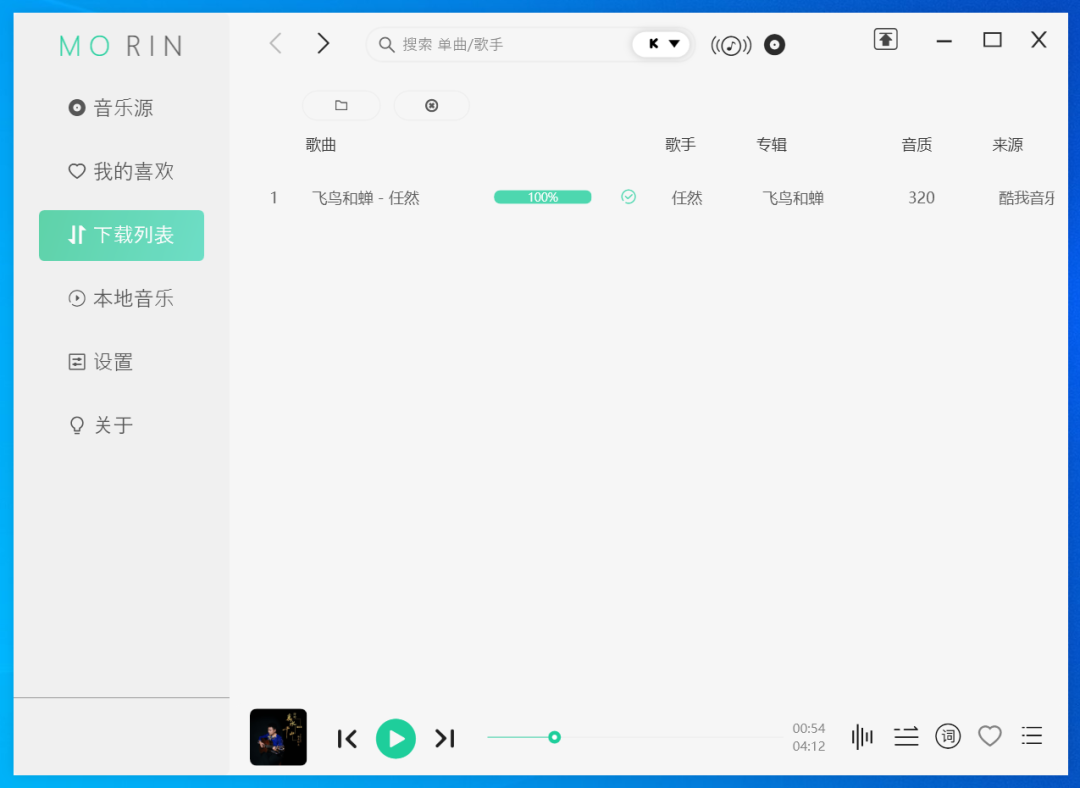
Task: Click the forward navigation arrow
Action: [x=322, y=43]
